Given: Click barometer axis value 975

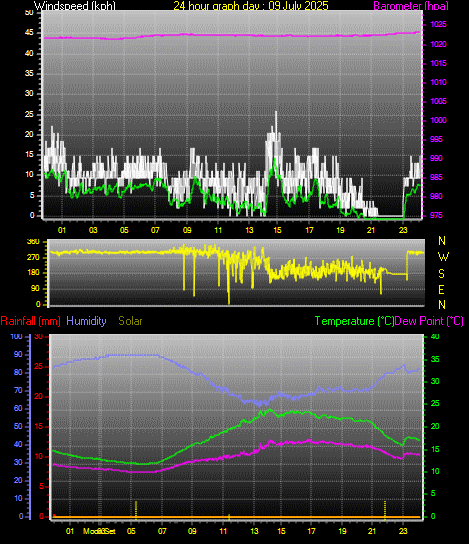Looking at the screenshot, I should 436,215.
